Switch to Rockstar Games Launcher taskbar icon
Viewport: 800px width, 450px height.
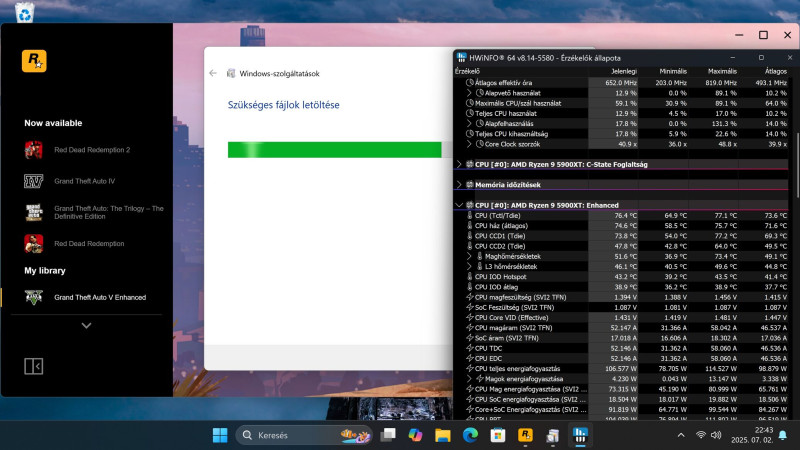click(x=525, y=435)
